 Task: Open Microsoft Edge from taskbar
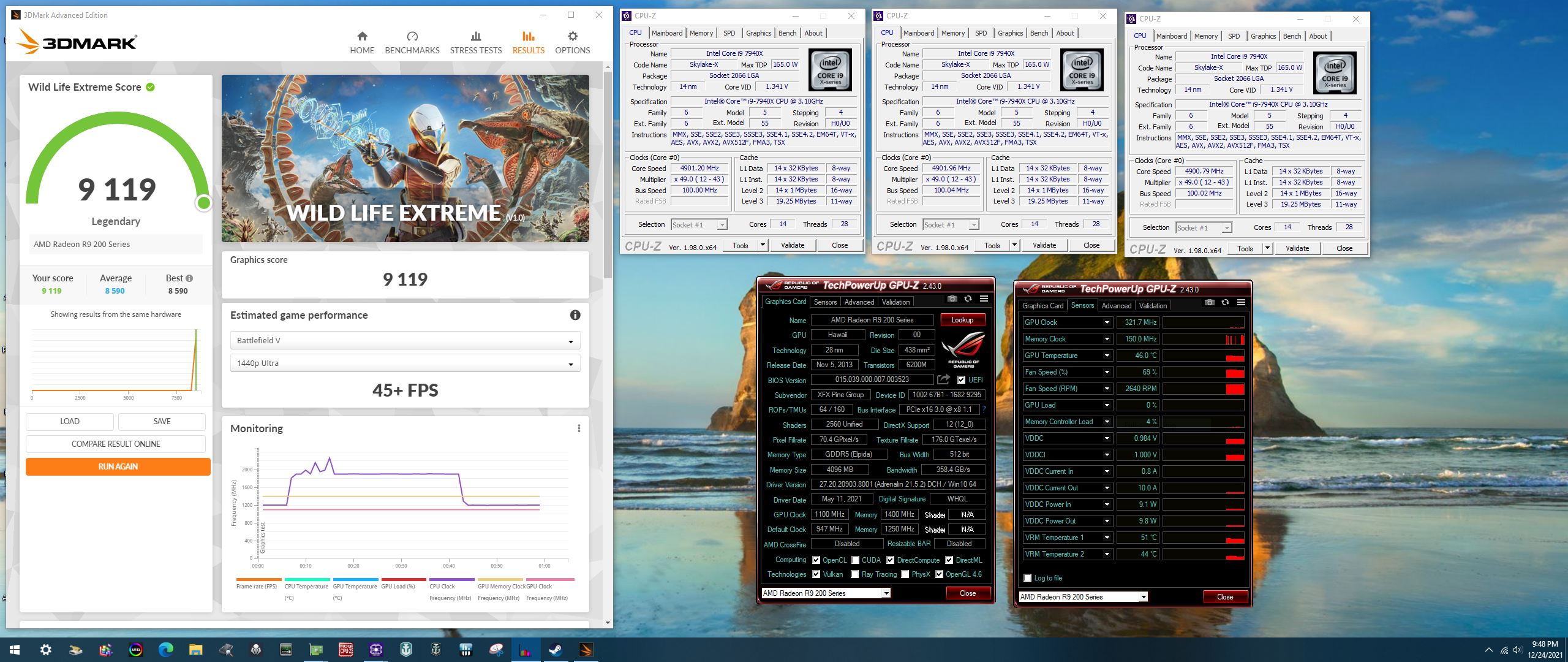(166, 650)
